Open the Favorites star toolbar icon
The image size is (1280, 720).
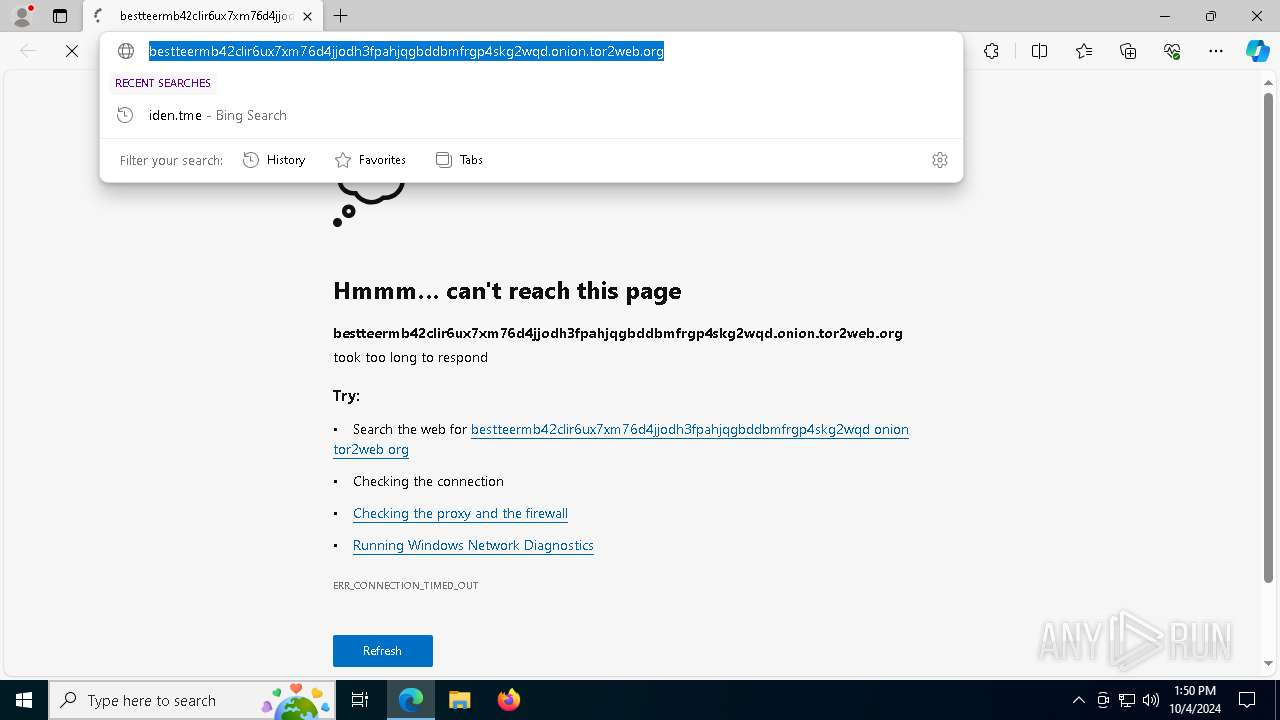(x=1084, y=51)
